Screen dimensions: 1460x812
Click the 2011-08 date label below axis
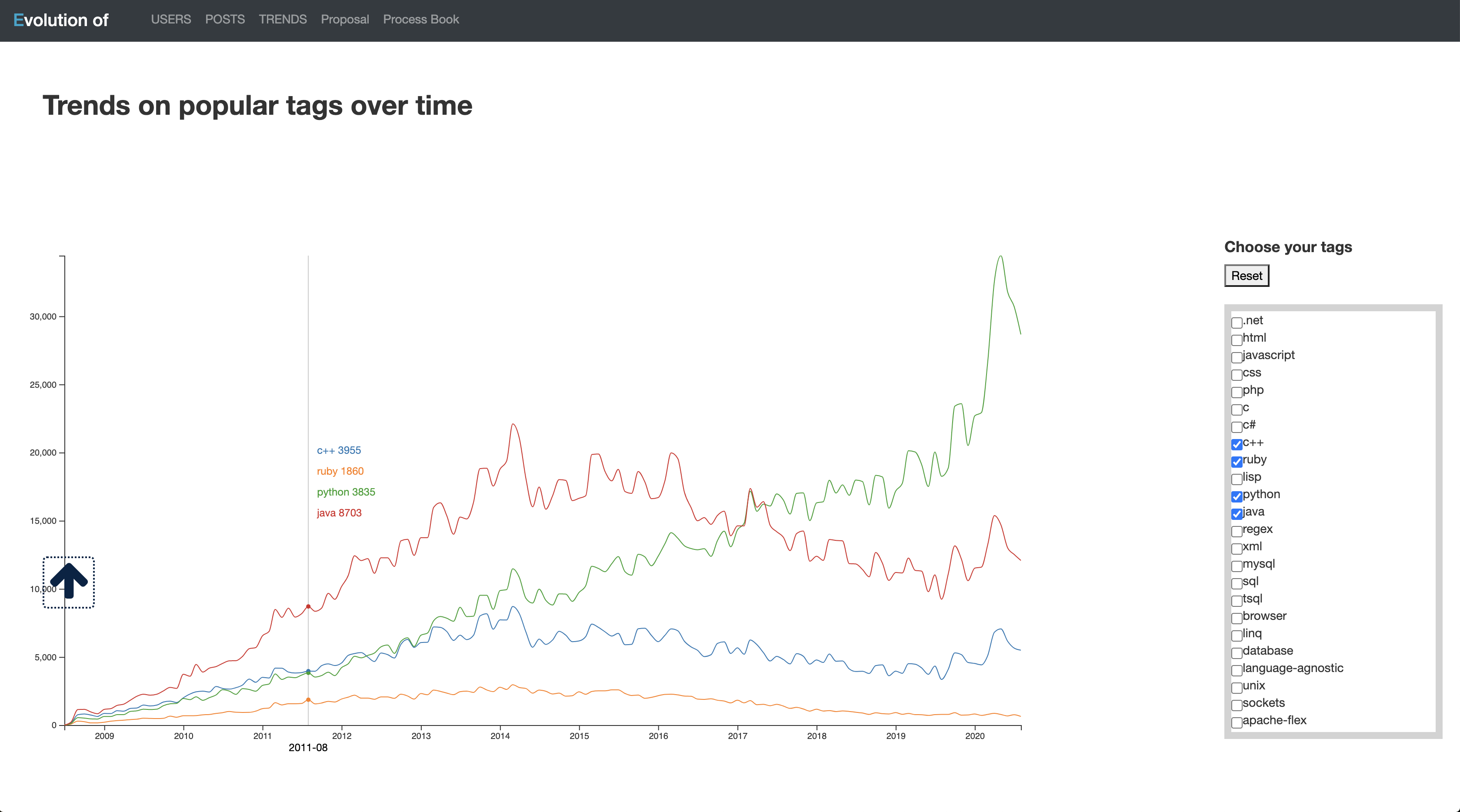coord(308,747)
